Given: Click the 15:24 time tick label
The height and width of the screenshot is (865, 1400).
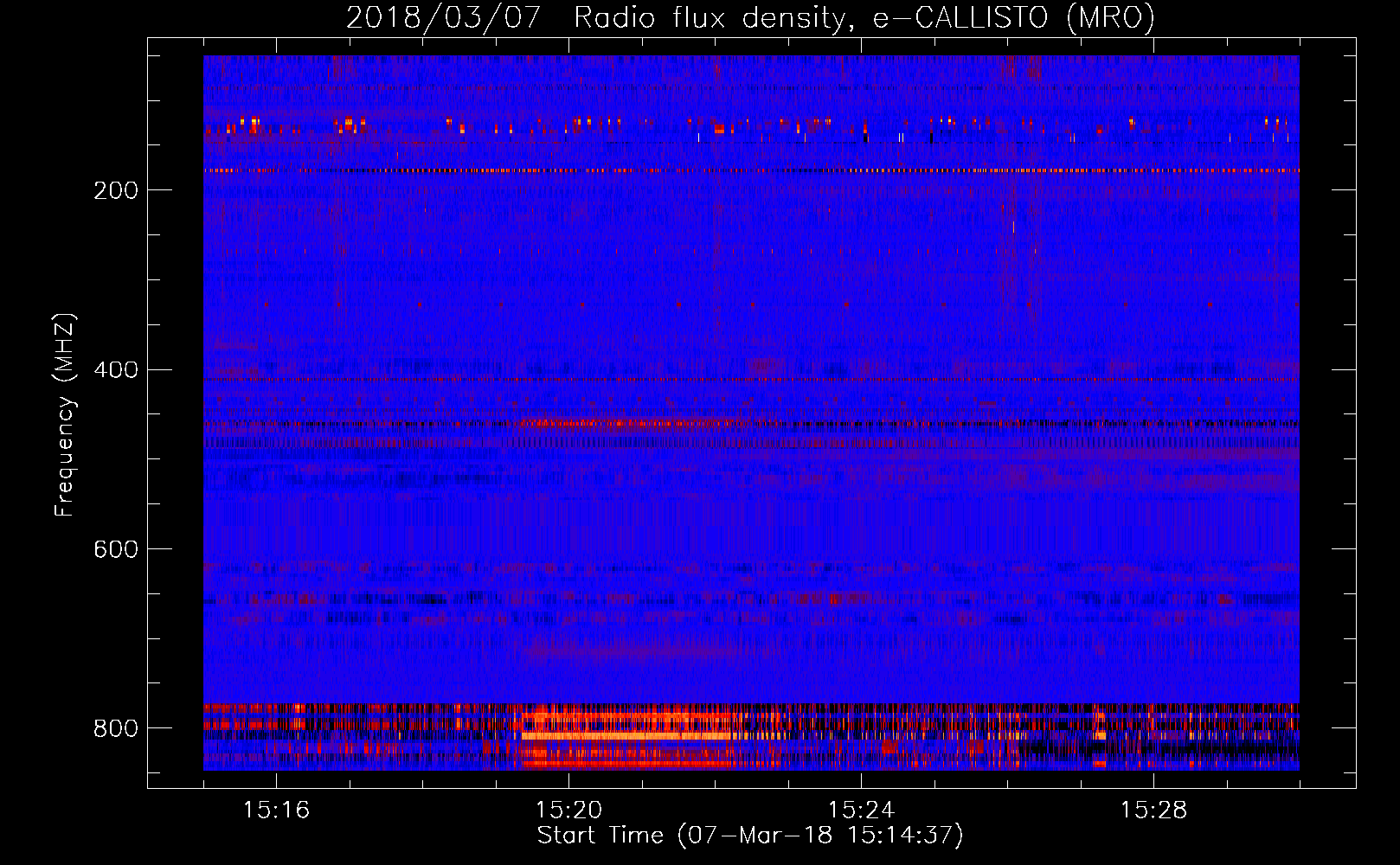Looking at the screenshot, I should (x=861, y=811).
